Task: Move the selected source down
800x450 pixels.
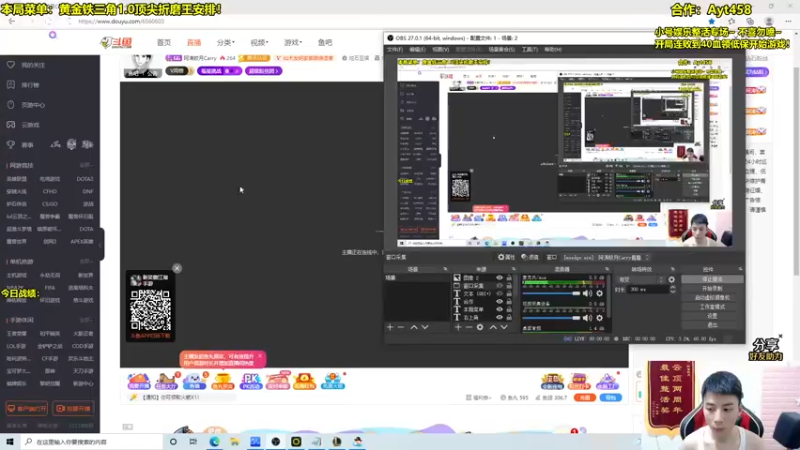Action: pos(504,327)
